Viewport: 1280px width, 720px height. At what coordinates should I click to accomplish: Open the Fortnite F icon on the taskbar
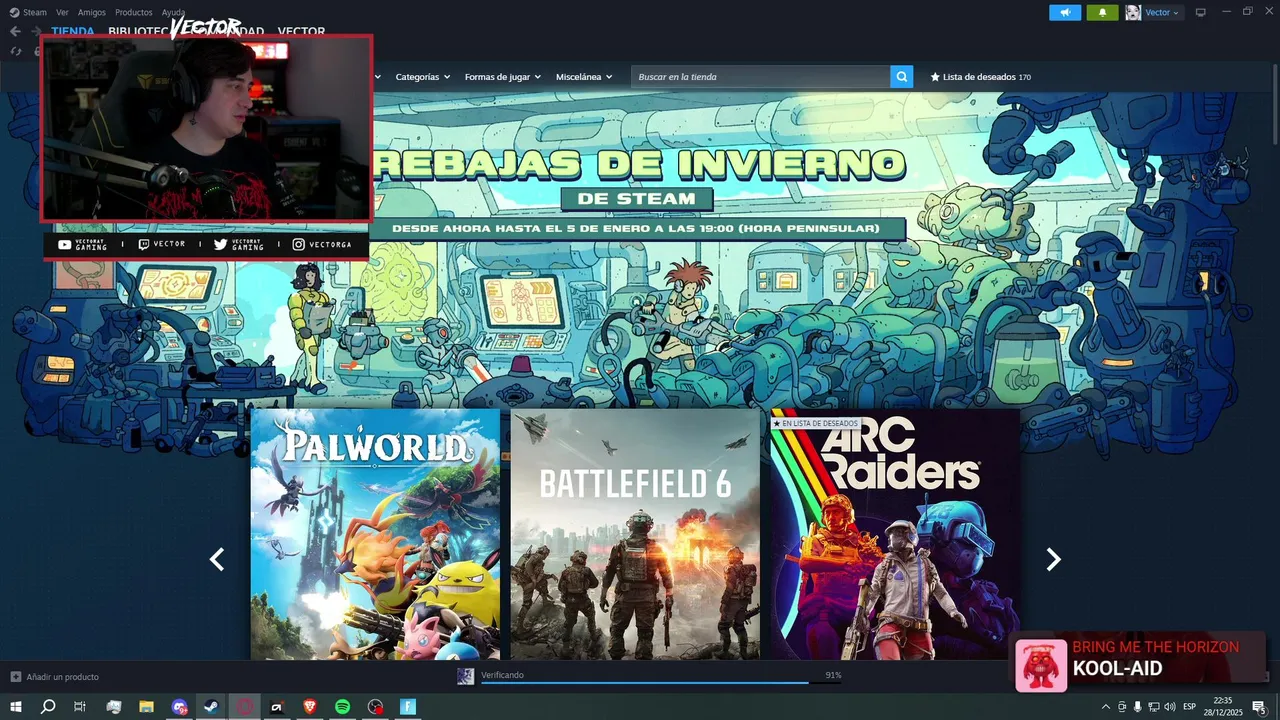[x=408, y=707]
